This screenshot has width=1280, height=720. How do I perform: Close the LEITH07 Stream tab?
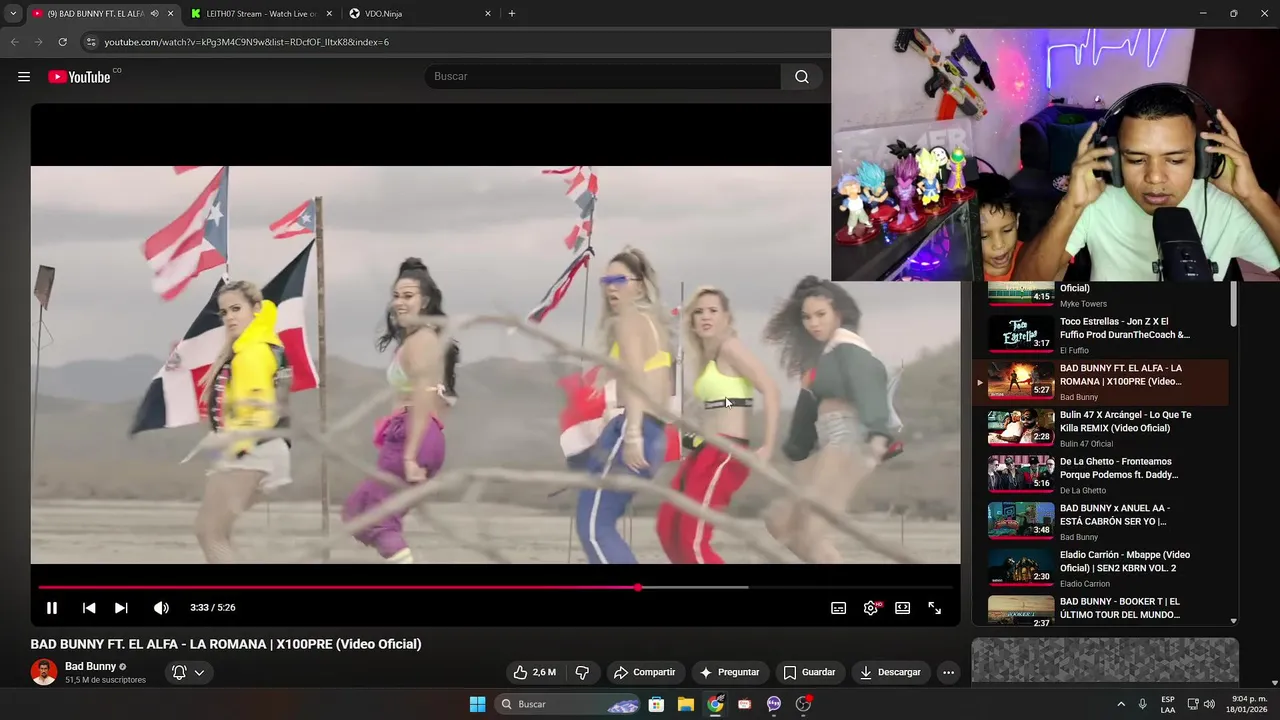click(329, 14)
